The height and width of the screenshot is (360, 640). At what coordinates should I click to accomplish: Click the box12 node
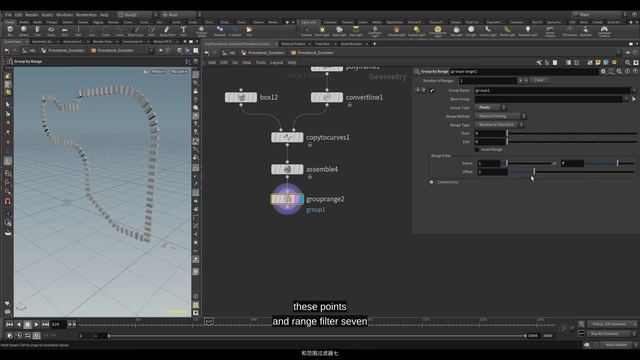click(x=241, y=97)
